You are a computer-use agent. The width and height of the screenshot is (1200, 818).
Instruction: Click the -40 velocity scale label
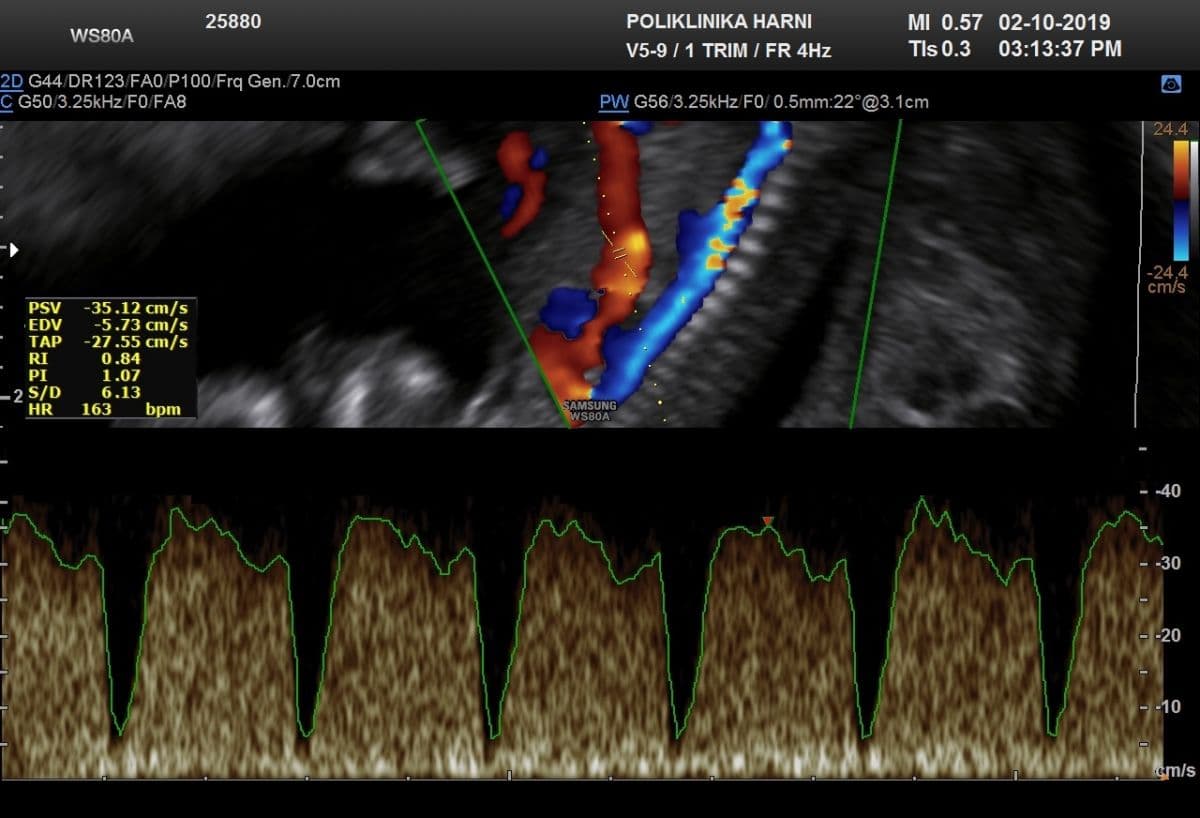click(x=1168, y=491)
